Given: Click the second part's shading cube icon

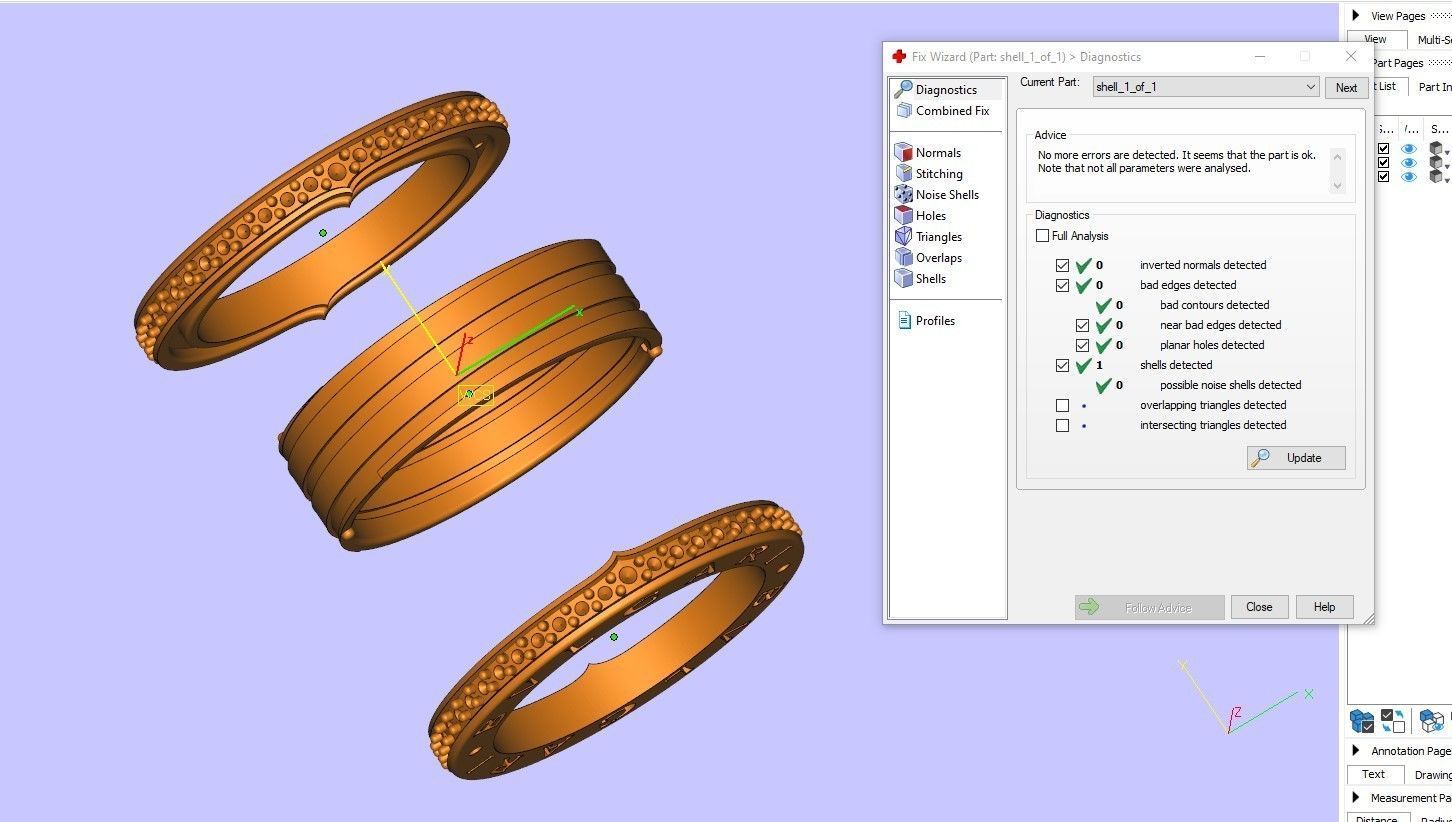Looking at the screenshot, I should tap(1436, 163).
